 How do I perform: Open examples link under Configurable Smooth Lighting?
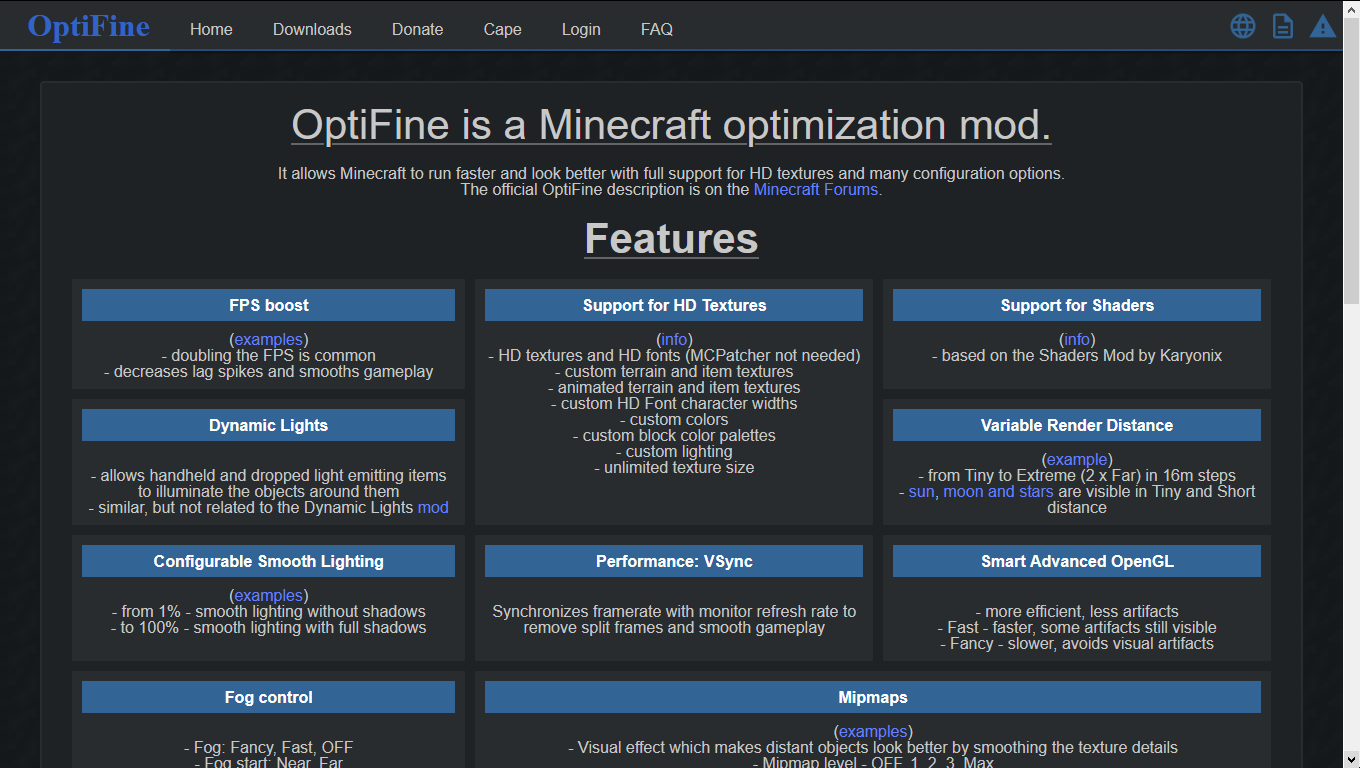point(269,595)
